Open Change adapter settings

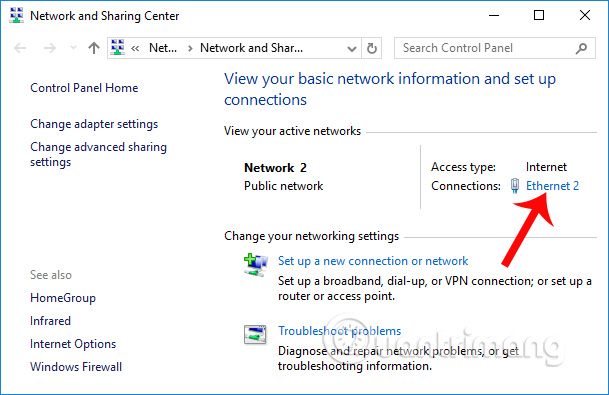(x=94, y=124)
